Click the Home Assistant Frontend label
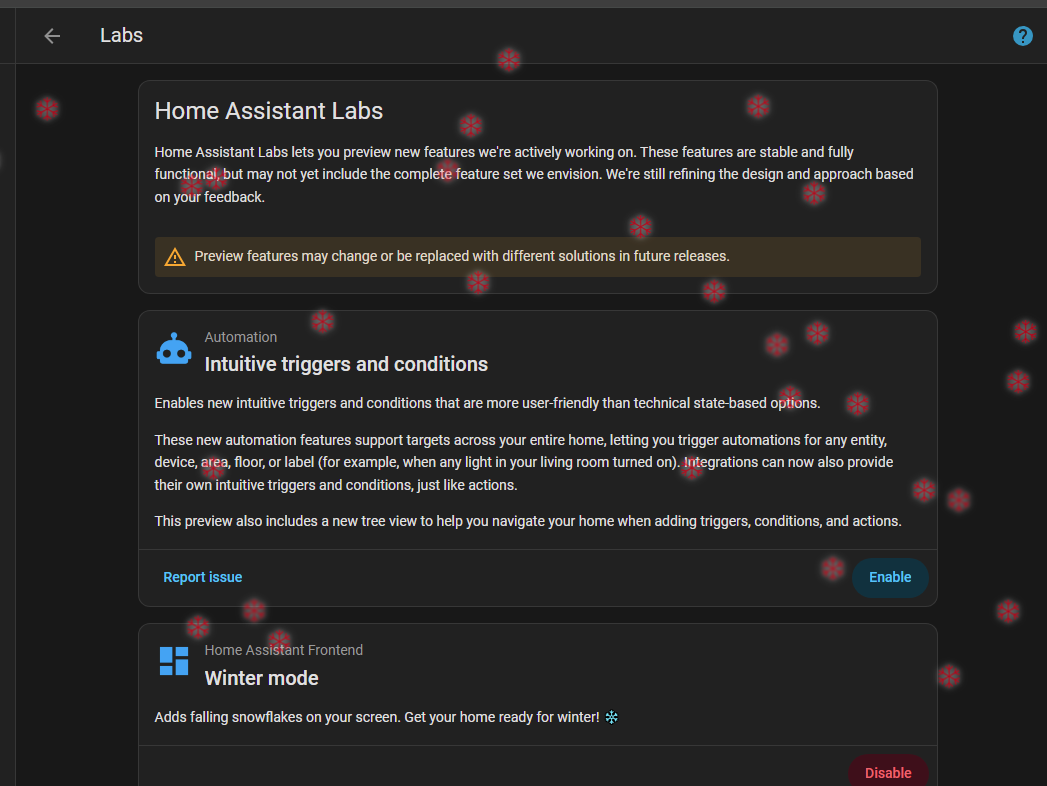Screen dimensions: 1047x786 284,650
